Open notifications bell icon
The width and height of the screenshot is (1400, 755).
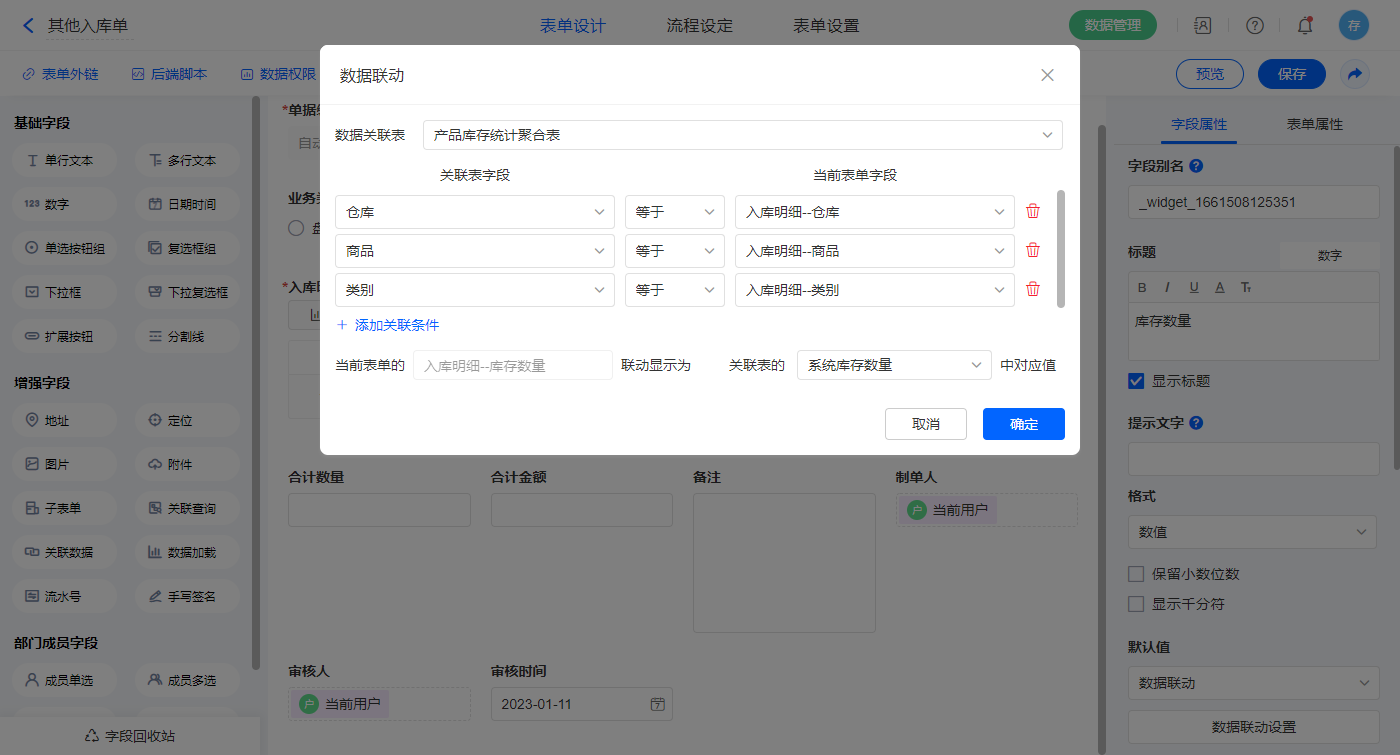click(1304, 26)
